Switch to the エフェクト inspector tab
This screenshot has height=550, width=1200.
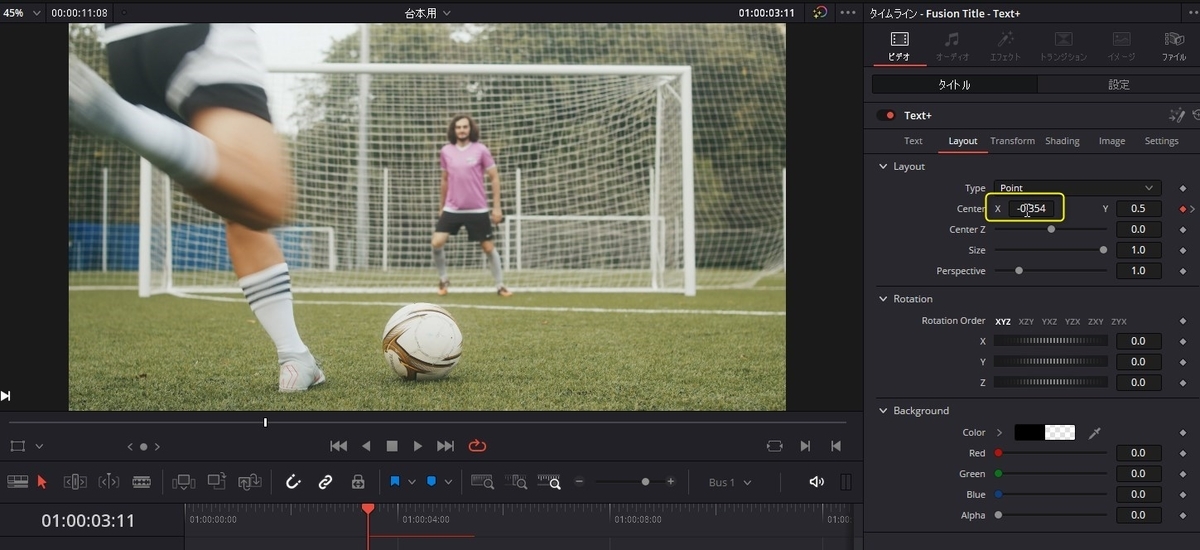coord(1005,46)
